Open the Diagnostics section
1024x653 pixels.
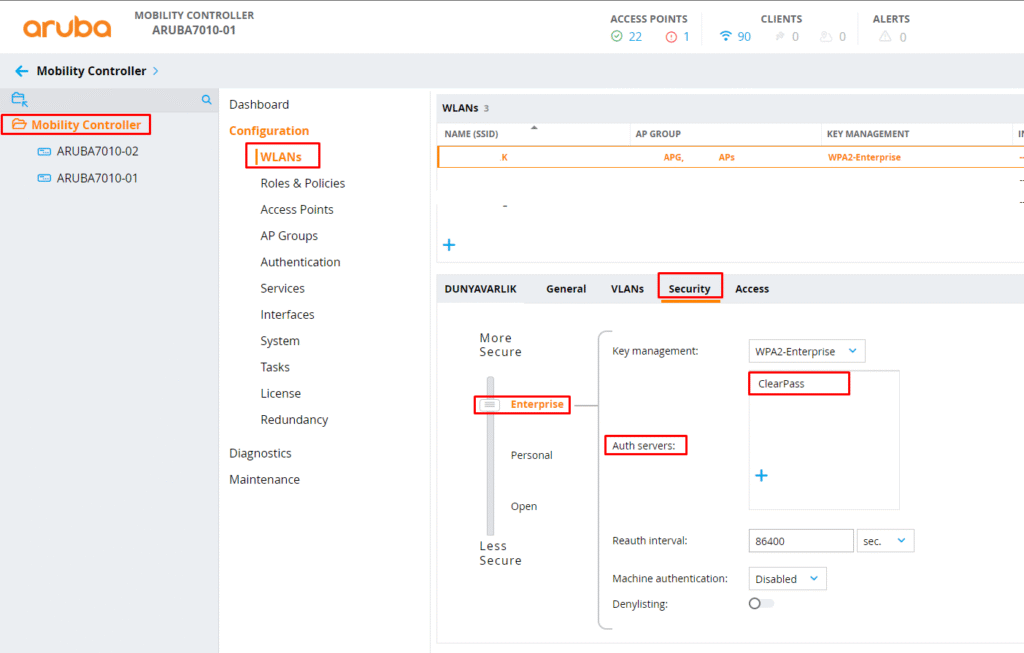(x=260, y=453)
